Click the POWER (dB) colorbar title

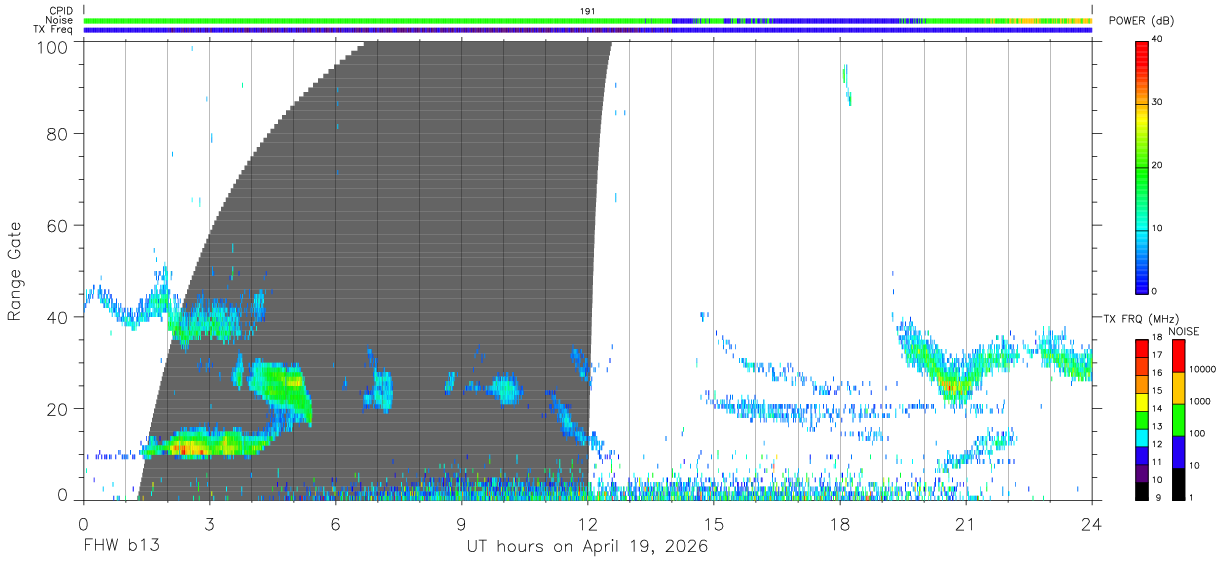(x=1141, y=21)
